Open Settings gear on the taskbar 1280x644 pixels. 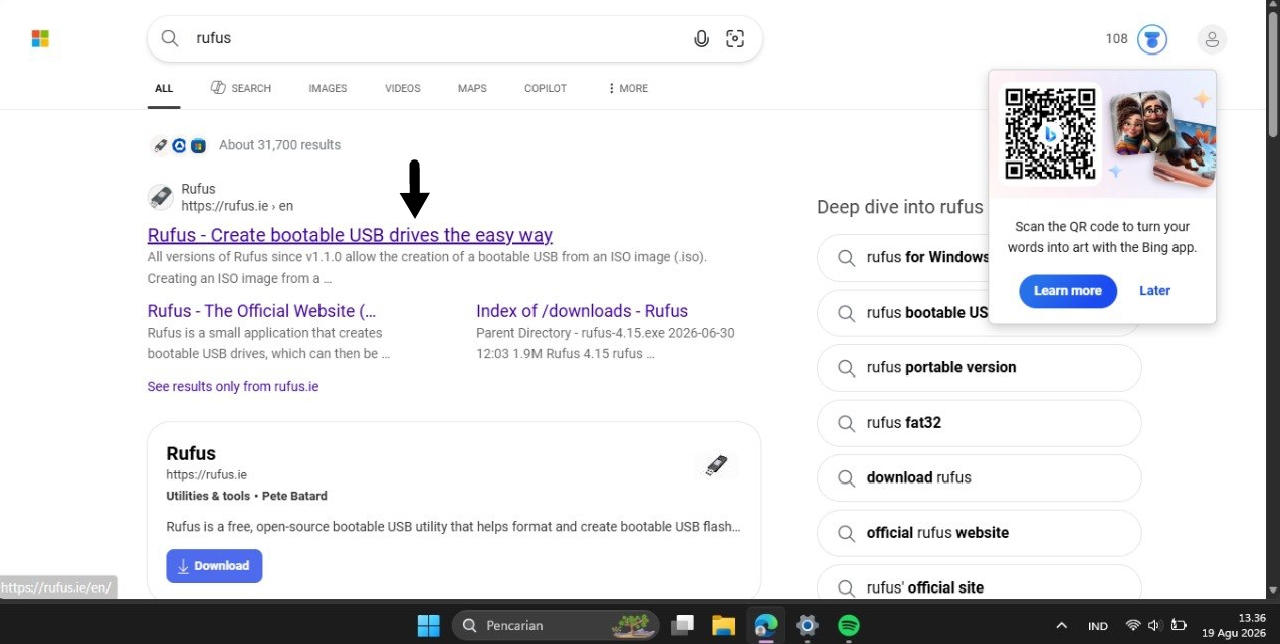tap(807, 626)
